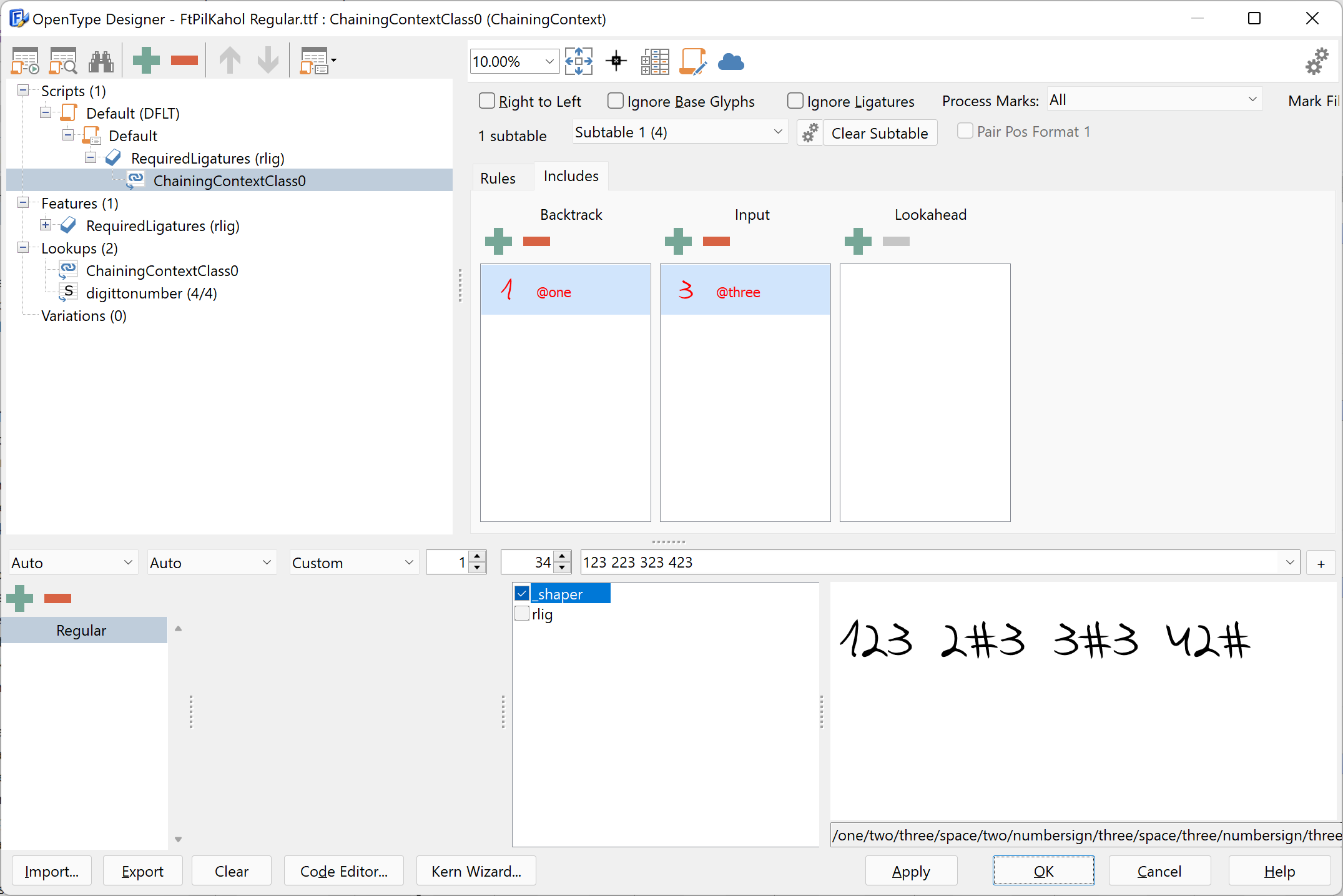The height and width of the screenshot is (896, 1343).
Task: Switch to the Includes tab
Action: [571, 176]
